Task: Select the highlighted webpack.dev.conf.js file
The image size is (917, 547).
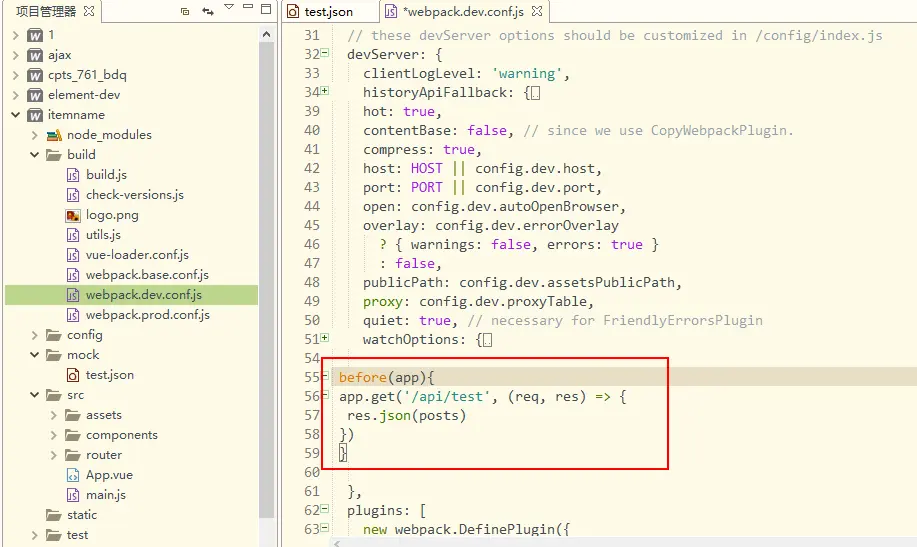Action: 143,295
